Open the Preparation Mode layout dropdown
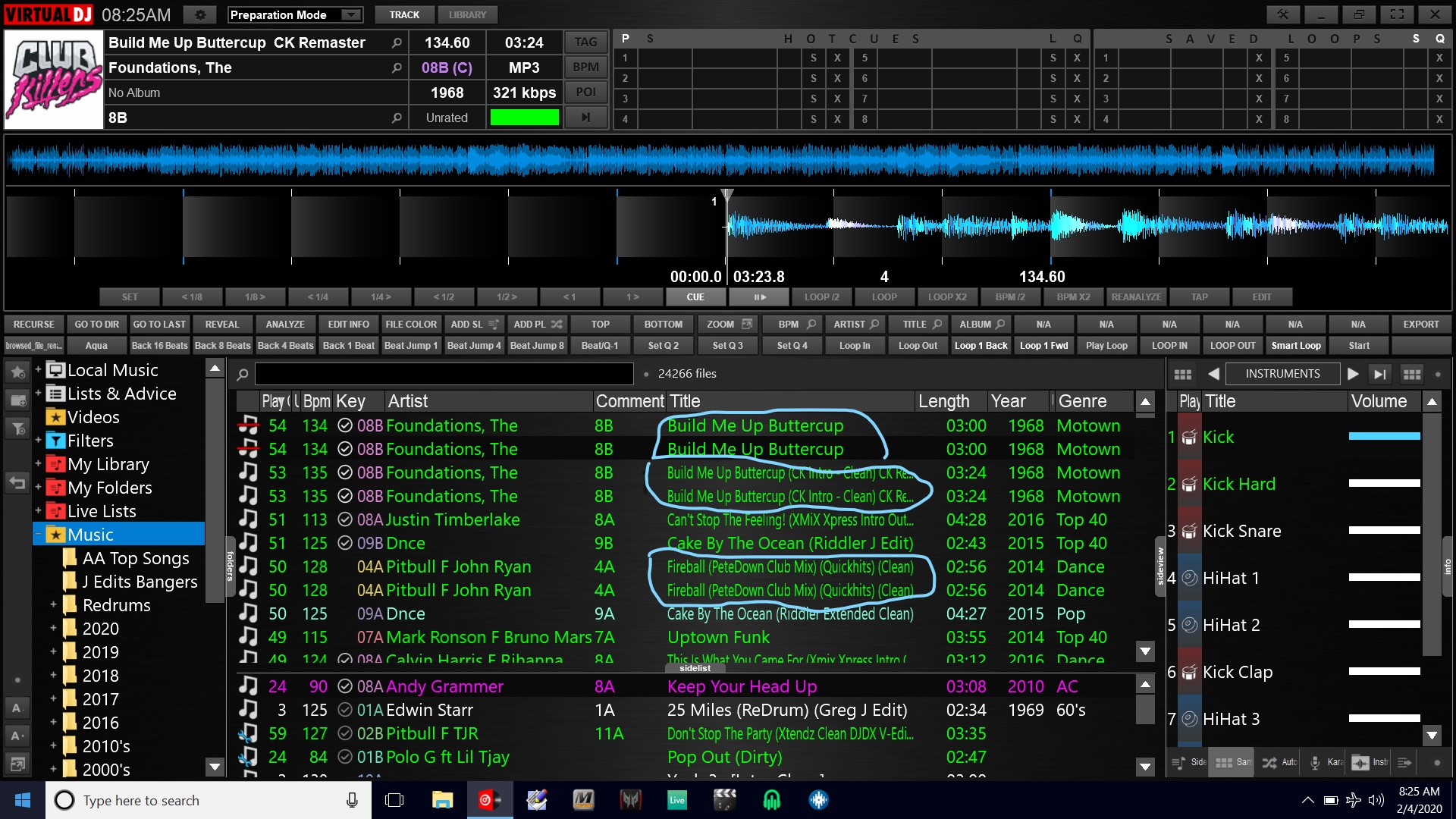Image resolution: width=1456 pixels, height=819 pixels. tap(294, 15)
